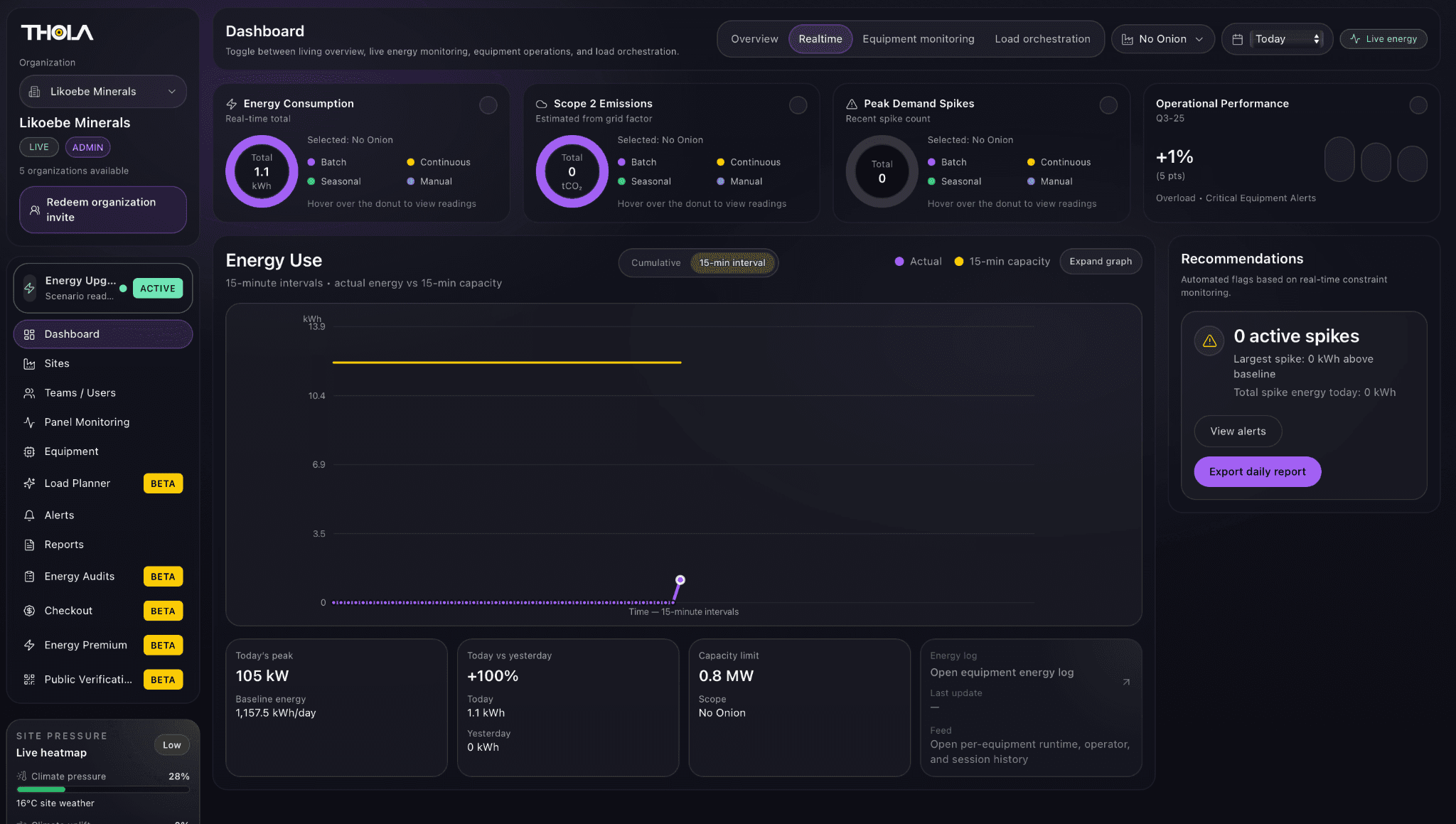Click the Load Planner sparkle icon
Image resolution: width=1456 pixels, height=824 pixels.
(x=29, y=483)
